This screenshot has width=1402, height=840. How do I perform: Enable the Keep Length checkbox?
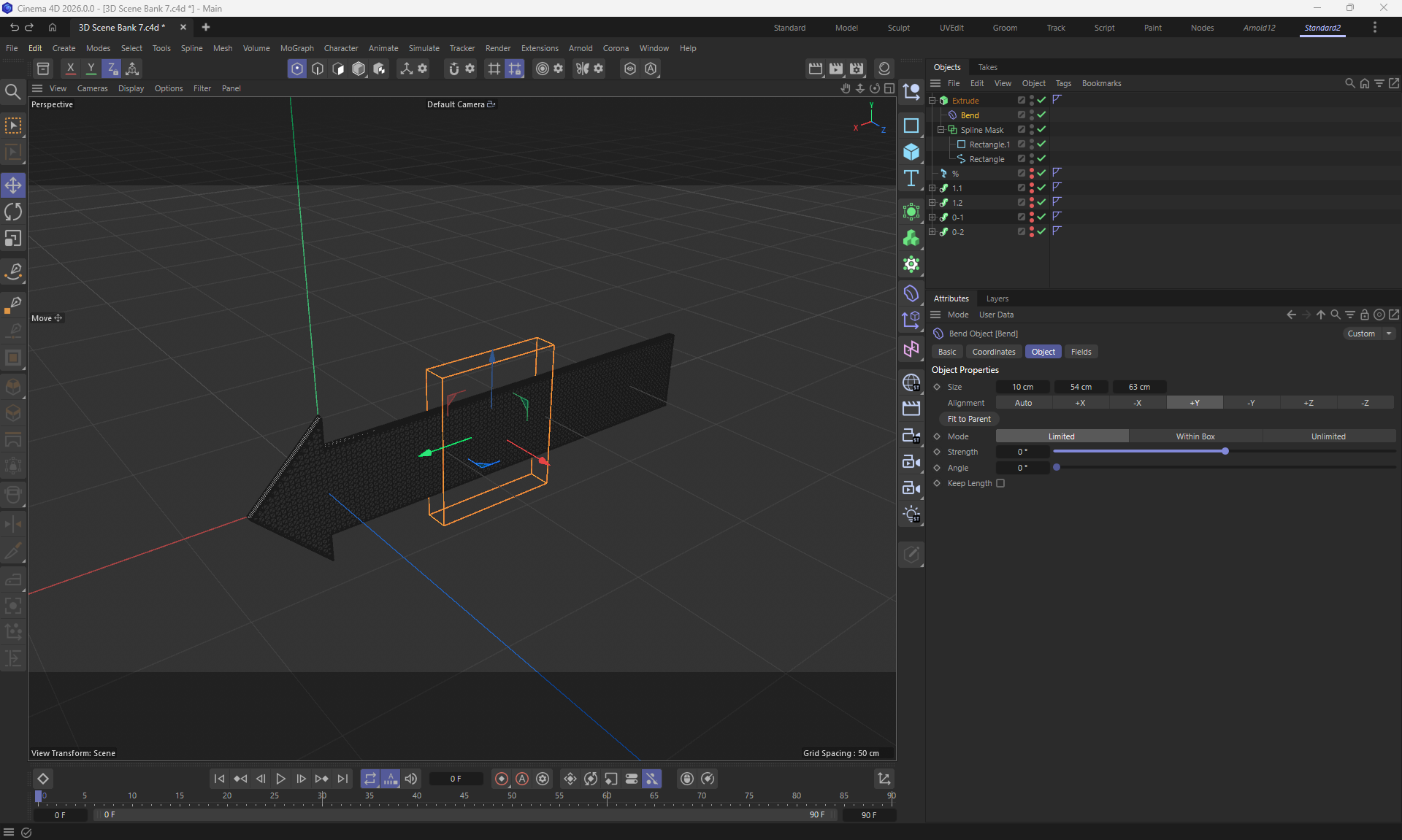1000,483
